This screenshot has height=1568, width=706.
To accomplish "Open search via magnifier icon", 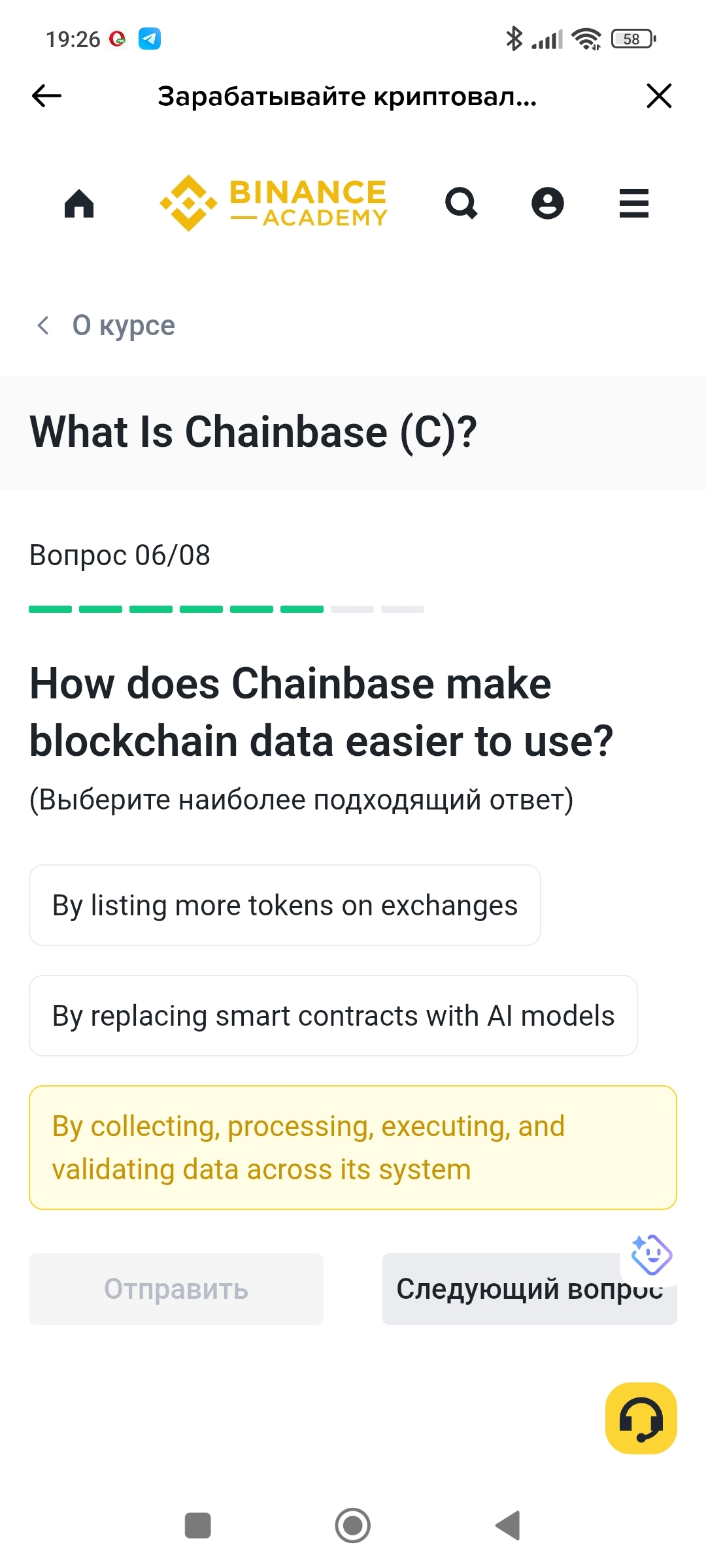I will pos(462,203).
